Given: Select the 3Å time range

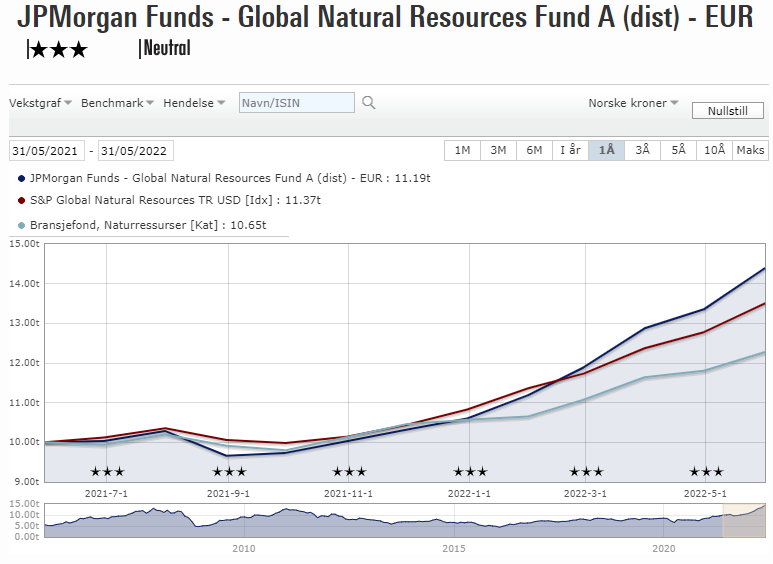Looking at the screenshot, I should click(x=642, y=150).
